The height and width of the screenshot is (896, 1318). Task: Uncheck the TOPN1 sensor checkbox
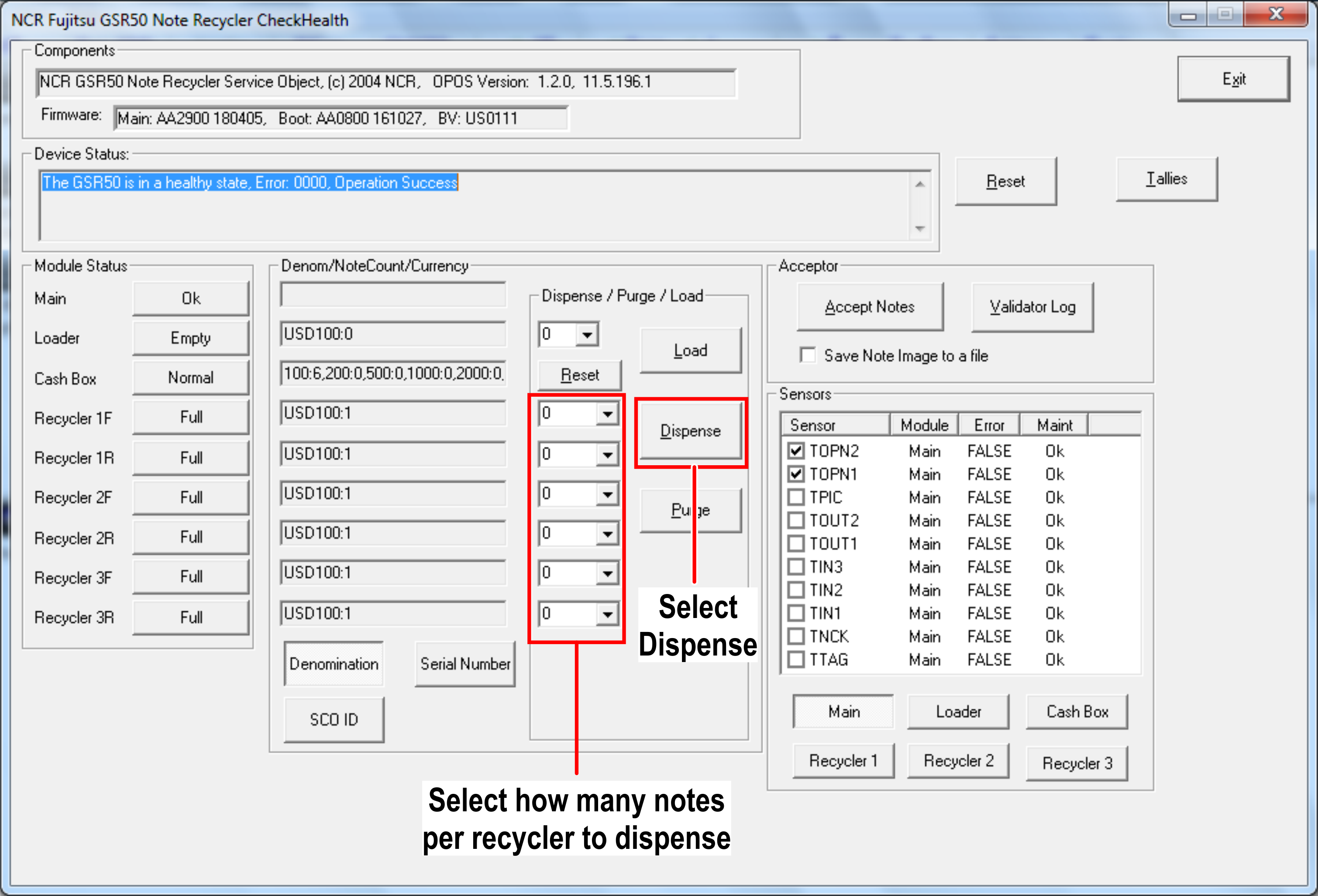(x=796, y=474)
